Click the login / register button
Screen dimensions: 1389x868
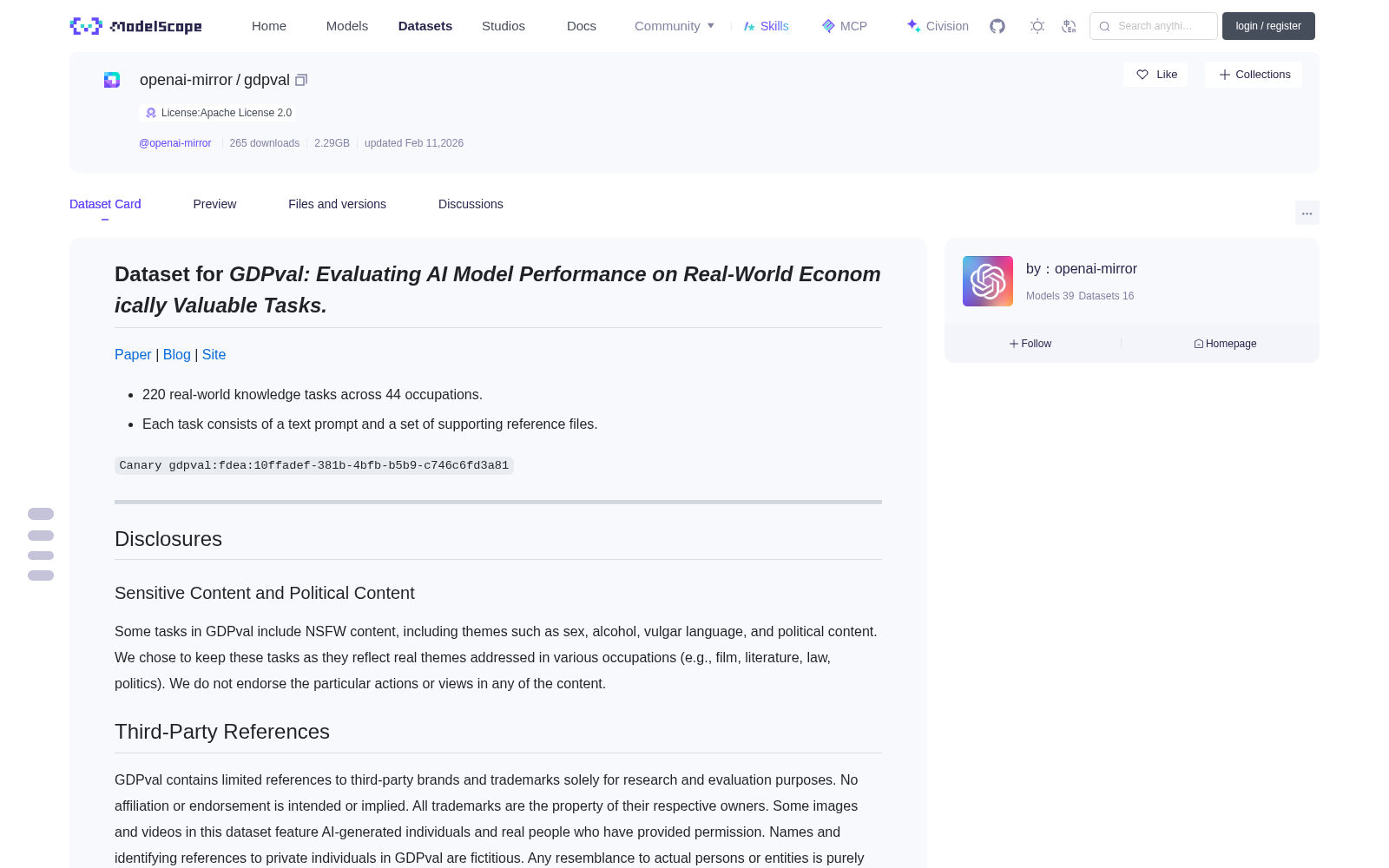pyautogui.click(x=1268, y=26)
